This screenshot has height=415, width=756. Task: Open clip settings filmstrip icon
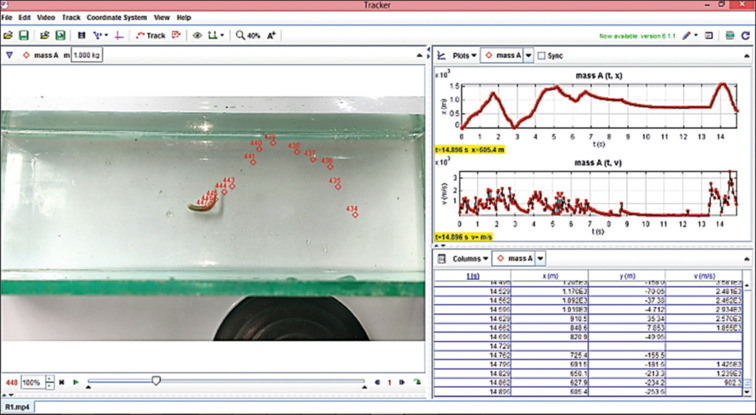(x=81, y=35)
